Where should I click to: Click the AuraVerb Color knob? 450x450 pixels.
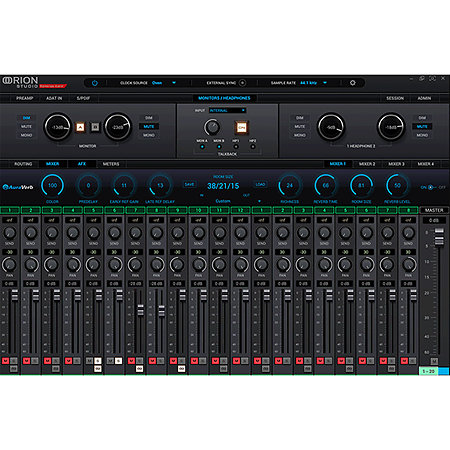click(52, 185)
